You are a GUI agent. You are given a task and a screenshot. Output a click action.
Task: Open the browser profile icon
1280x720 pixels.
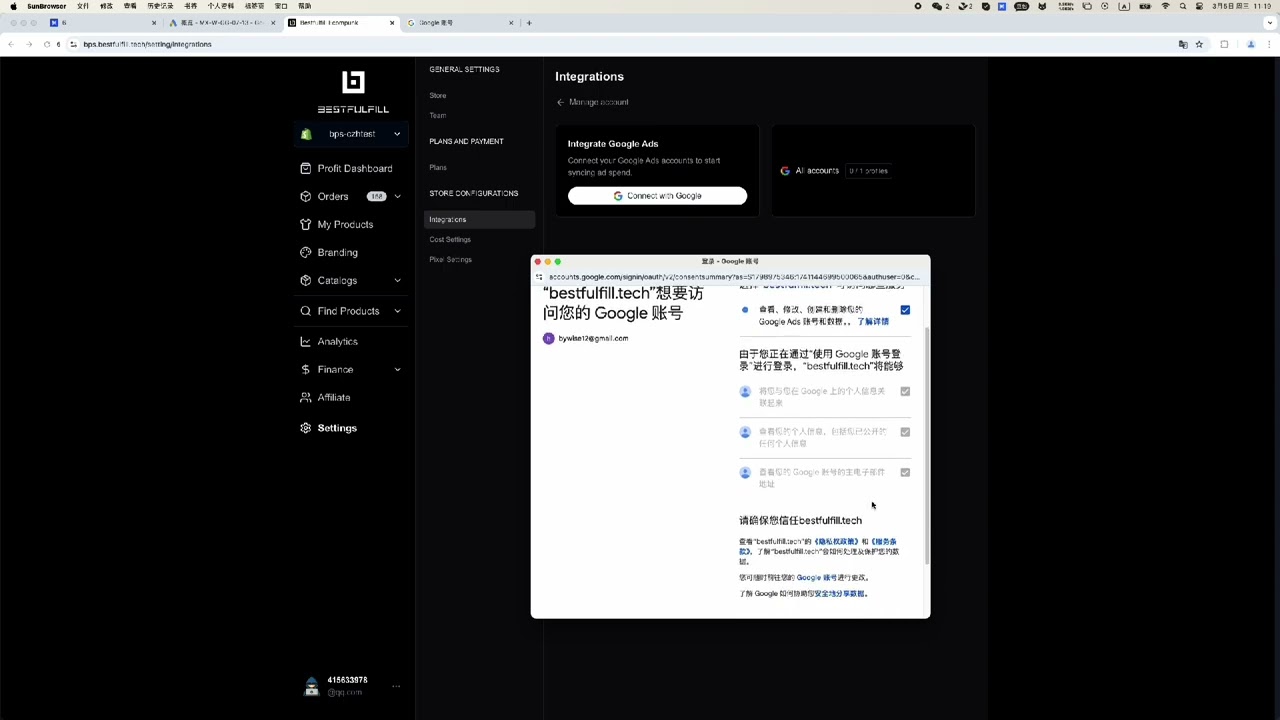[x=1250, y=44]
